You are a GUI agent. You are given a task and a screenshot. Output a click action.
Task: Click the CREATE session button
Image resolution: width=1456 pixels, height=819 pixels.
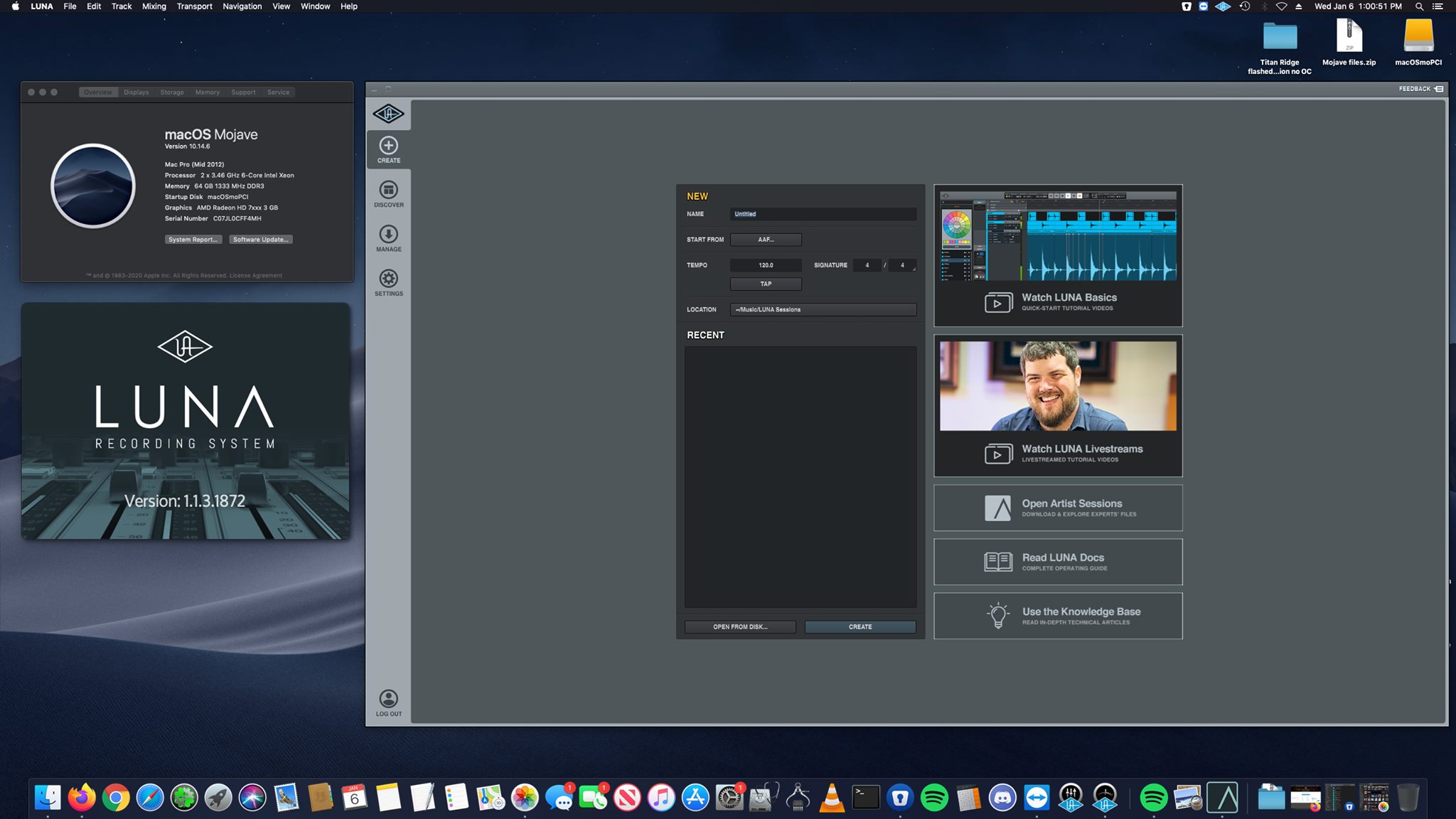(x=860, y=627)
